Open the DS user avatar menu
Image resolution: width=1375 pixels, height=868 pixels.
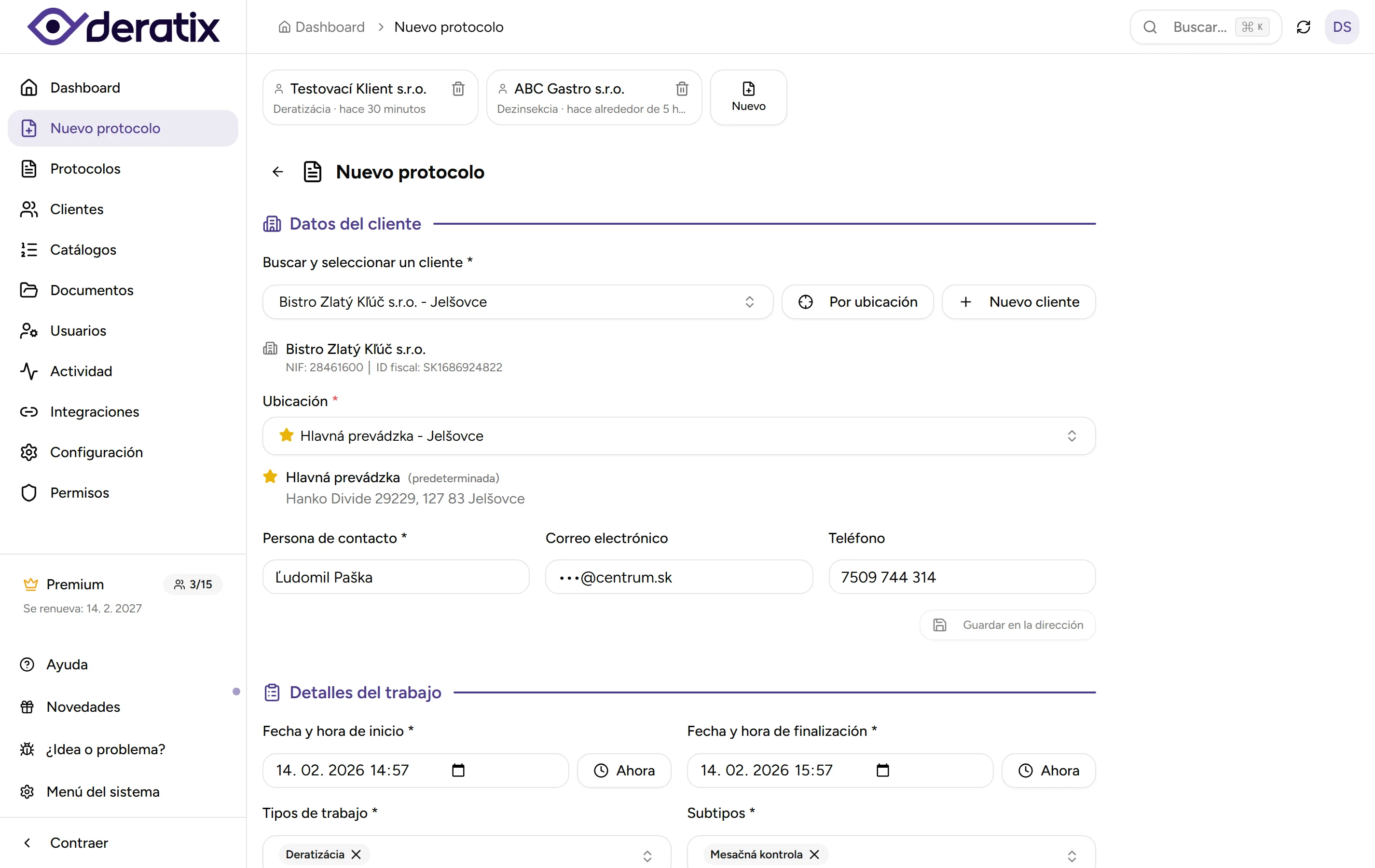(1341, 27)
